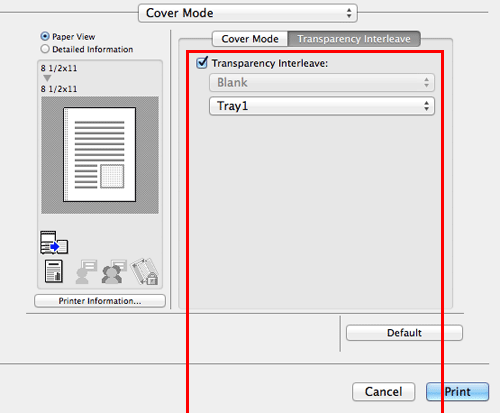Click the paper preview thumbnail

pyautogui.click(x=100, y=155)
